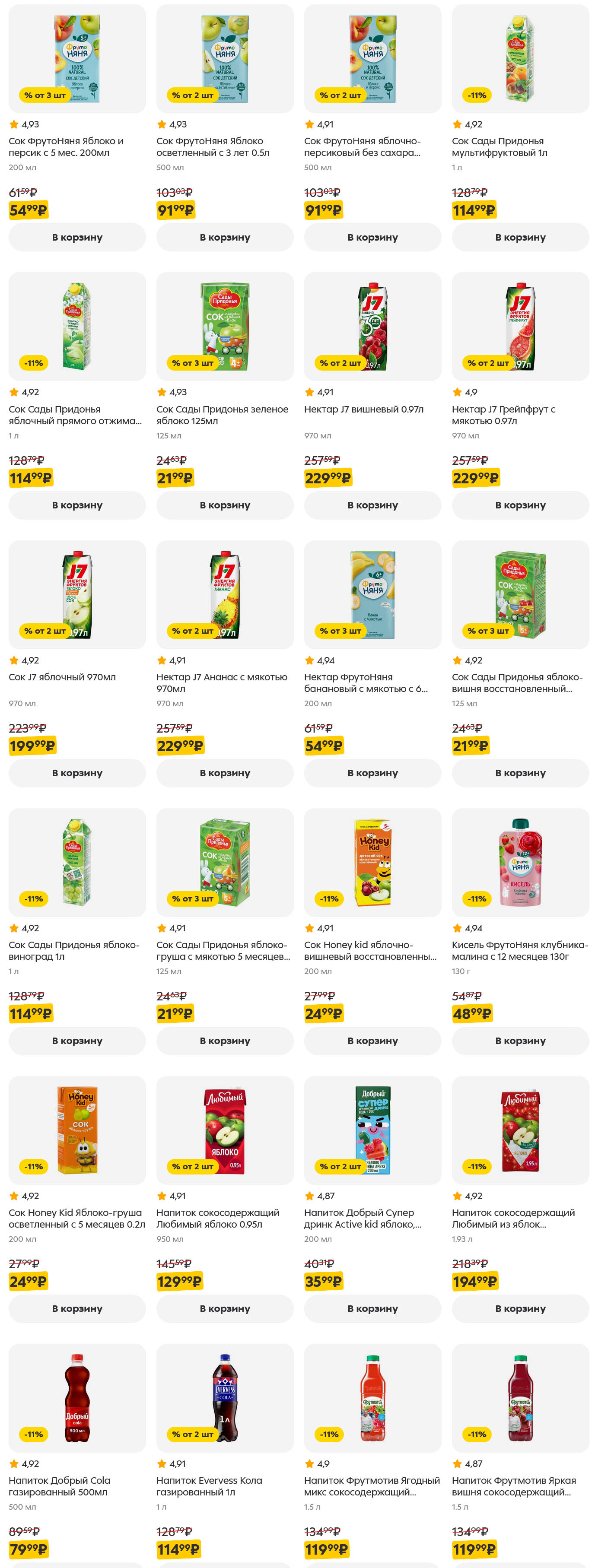Image resolution: width=595 pixels, height=1568 pixels.
Task: Click star rating icon of ФрутоНяня банановый nectar
Action: tap(309, 660)
